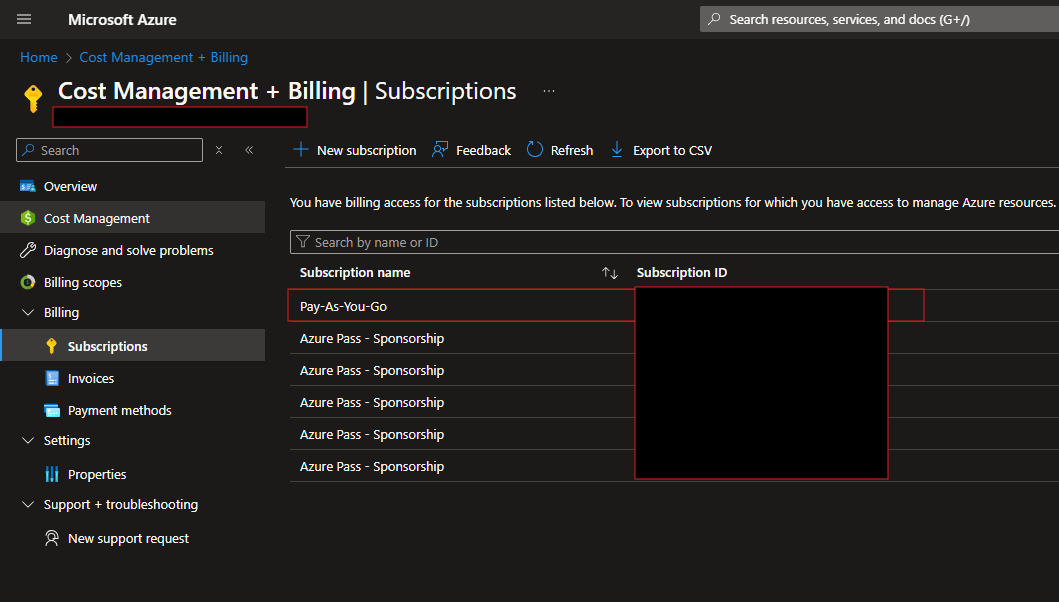Click the download arrow Export icon
The width and height of the screenshot is (1059, 602).
click(x=617, y=149)
